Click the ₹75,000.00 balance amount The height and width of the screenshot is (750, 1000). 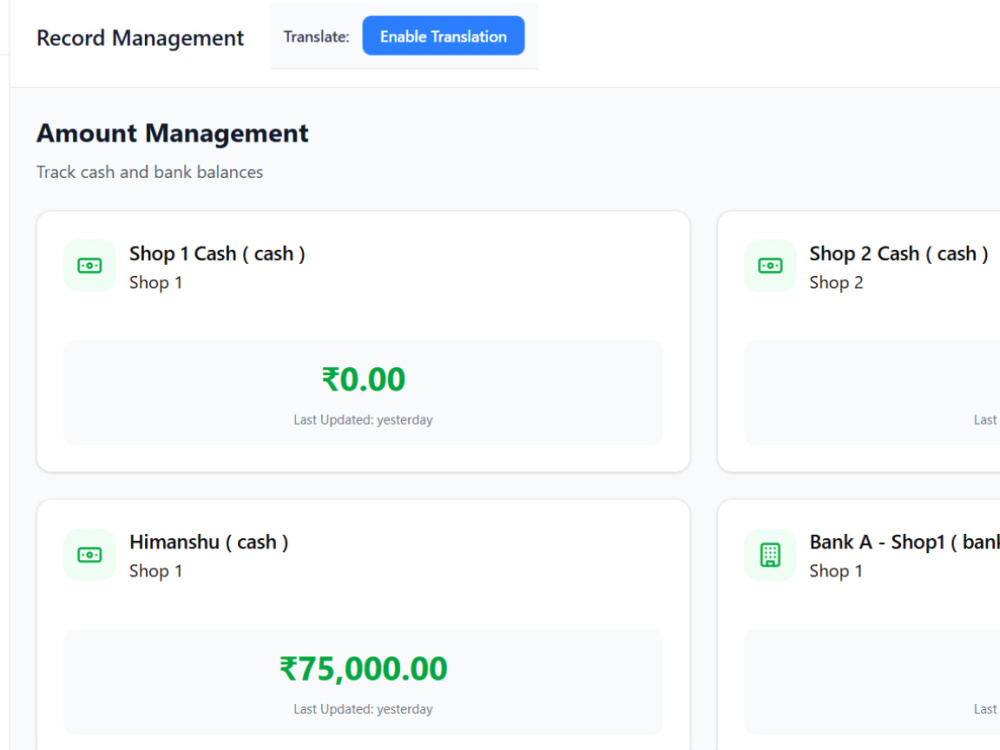[x=363, y=669]
